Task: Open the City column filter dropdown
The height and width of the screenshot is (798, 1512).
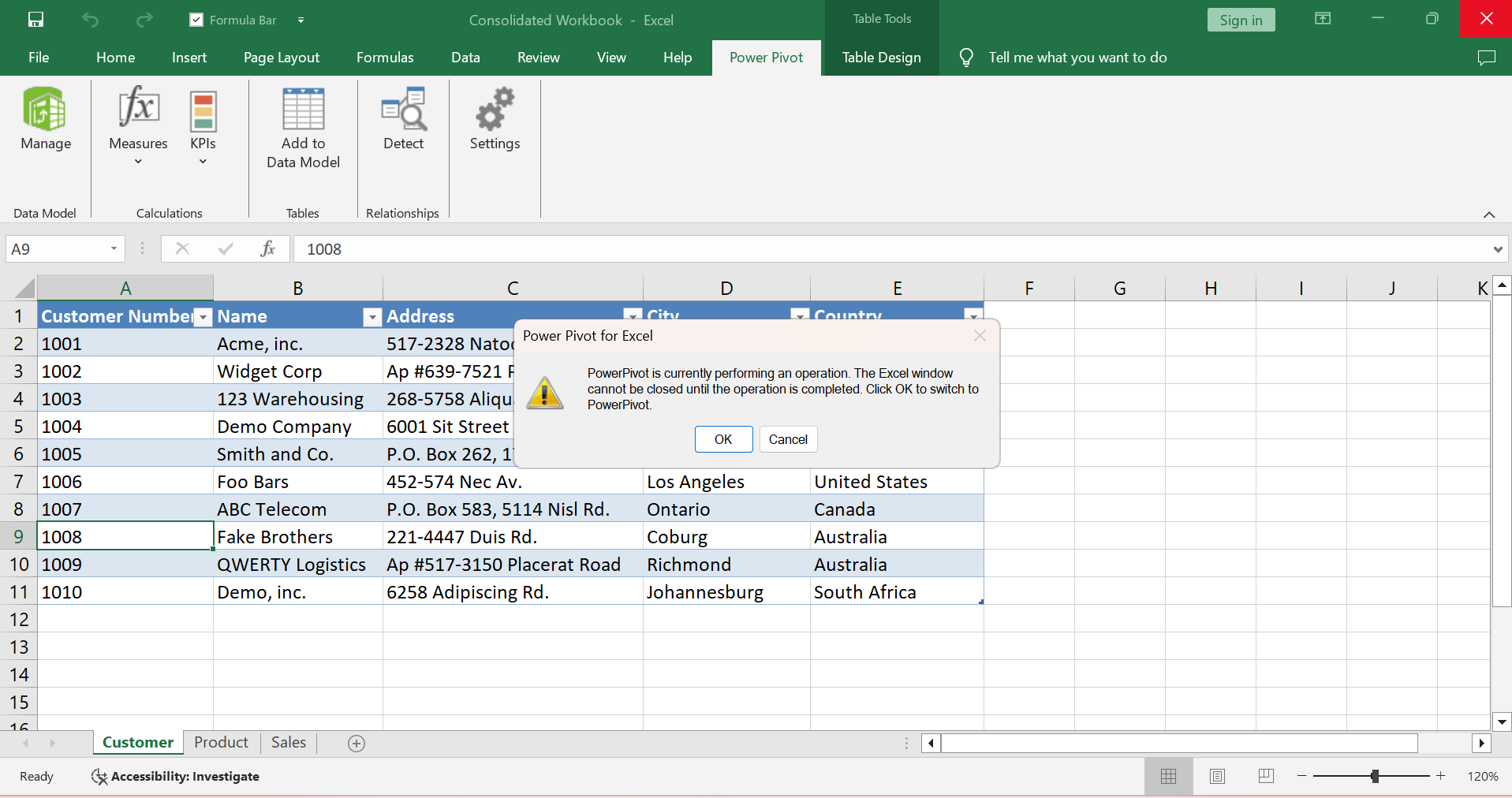Action: pos(800,315)
